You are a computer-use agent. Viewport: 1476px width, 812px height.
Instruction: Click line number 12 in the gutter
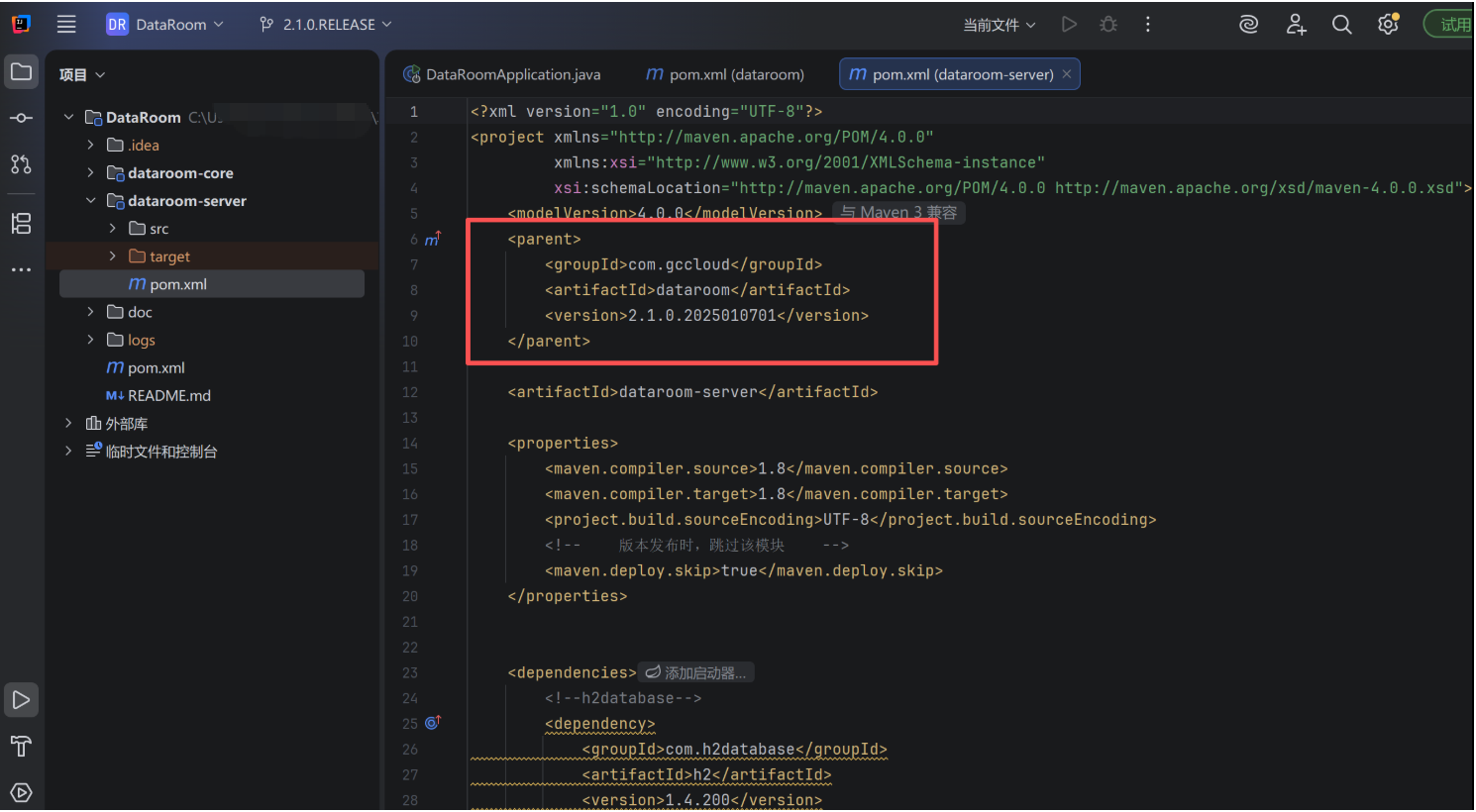pos(410,392)
